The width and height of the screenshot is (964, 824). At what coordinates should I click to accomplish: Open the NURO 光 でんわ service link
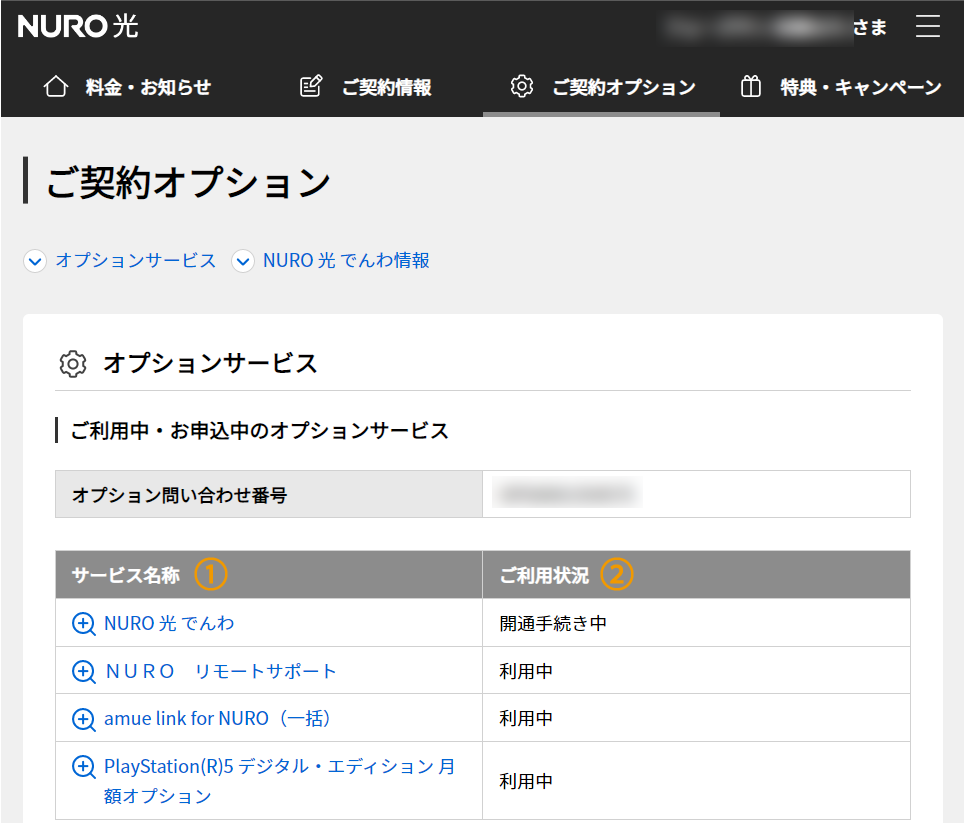click(x=169, y=624)
